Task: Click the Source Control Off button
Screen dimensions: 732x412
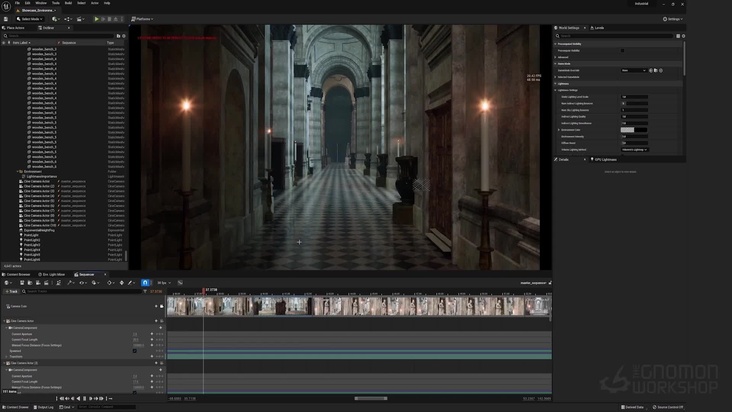Action: [668, 407]
